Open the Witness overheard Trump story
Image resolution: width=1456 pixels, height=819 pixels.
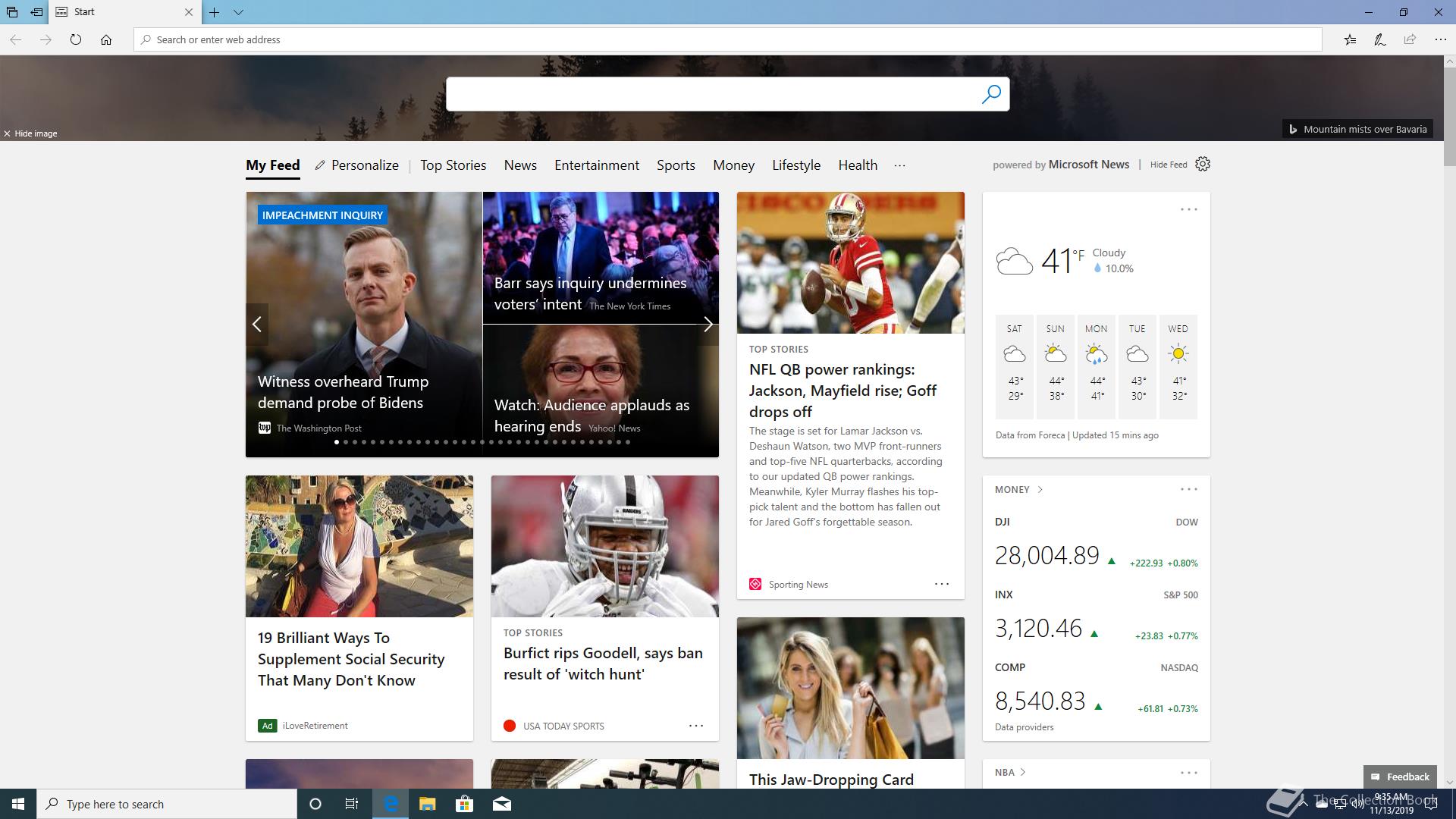point(343,392)
